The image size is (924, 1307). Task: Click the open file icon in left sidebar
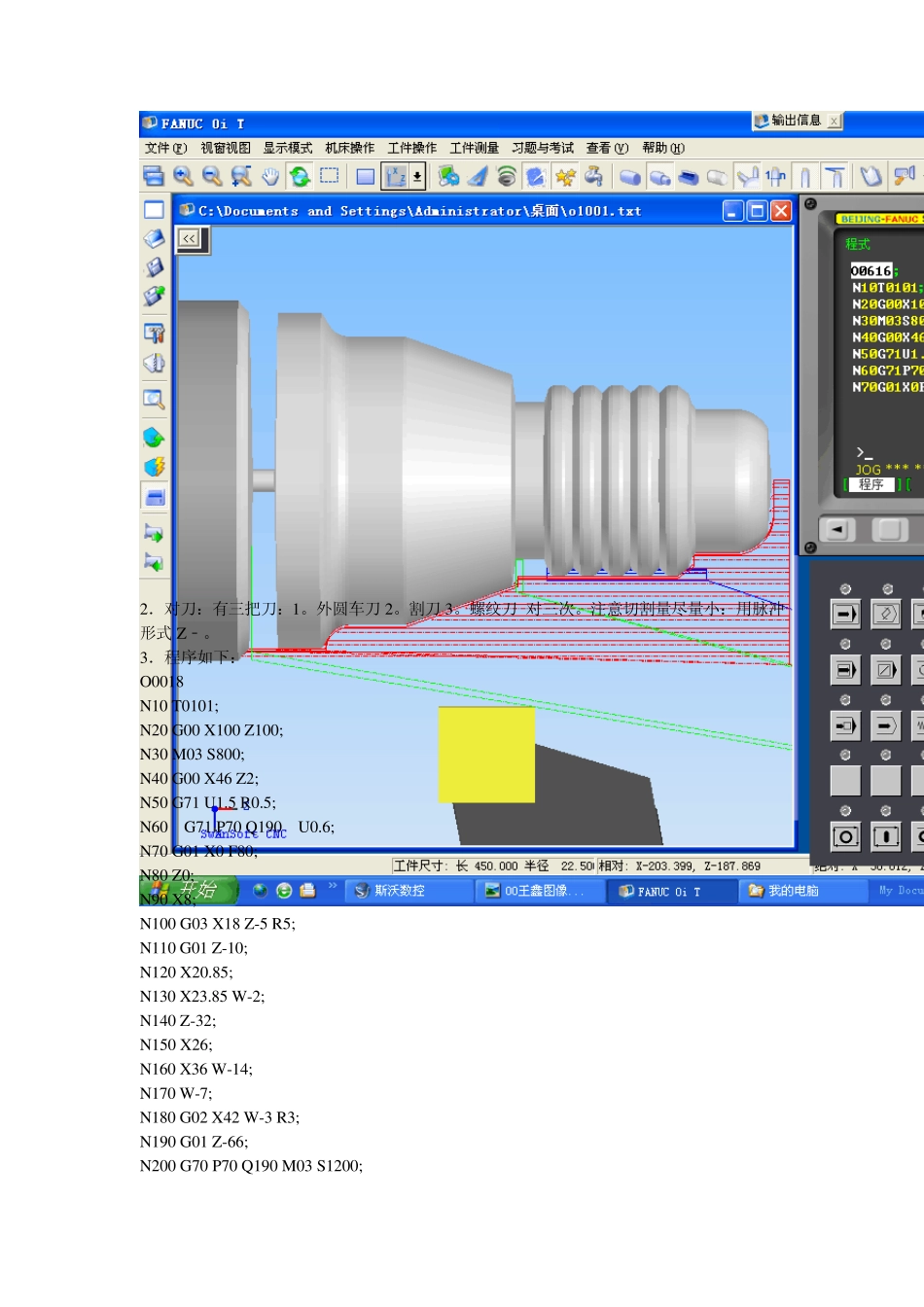click(154, 238)
